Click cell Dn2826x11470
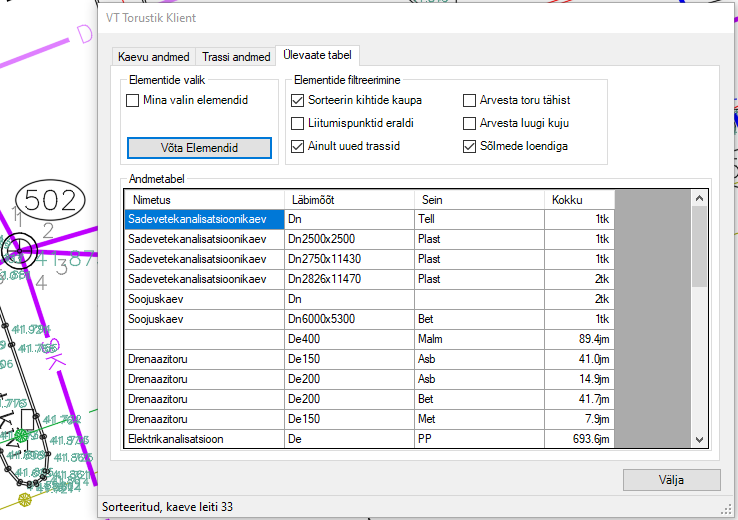The image size is (738, 520). click(x=349, y=279)
